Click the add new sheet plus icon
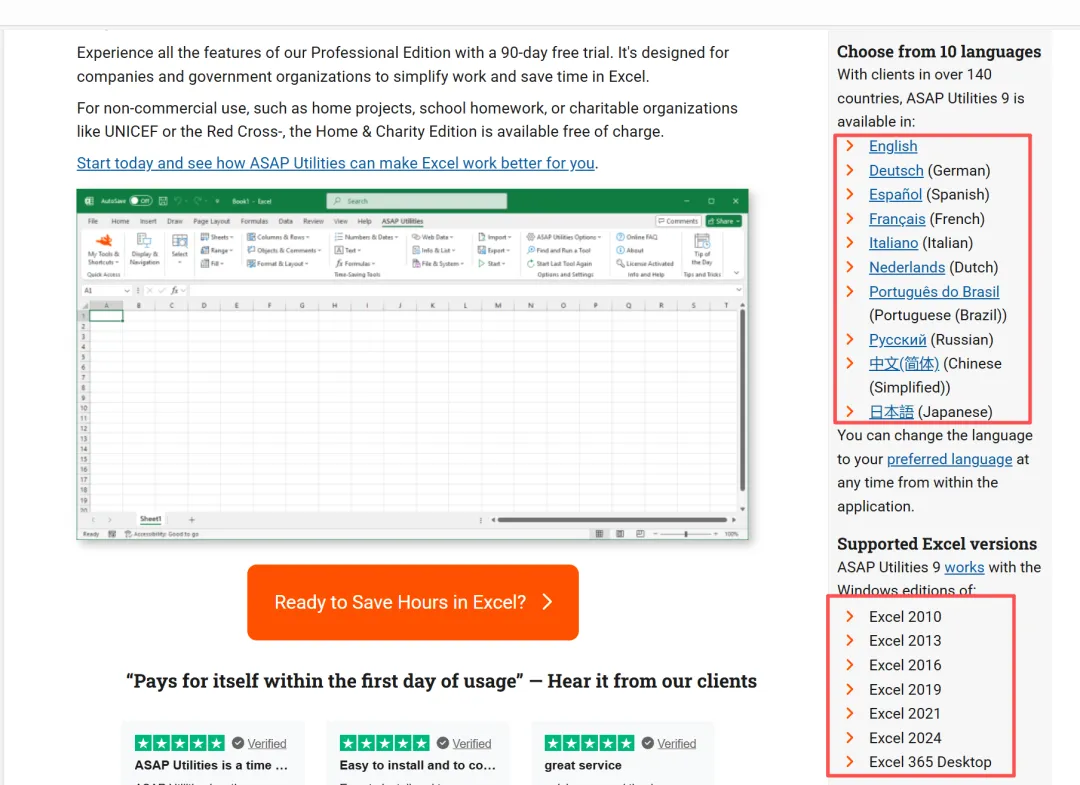1080x785 pixels. [x=191, y=520]
